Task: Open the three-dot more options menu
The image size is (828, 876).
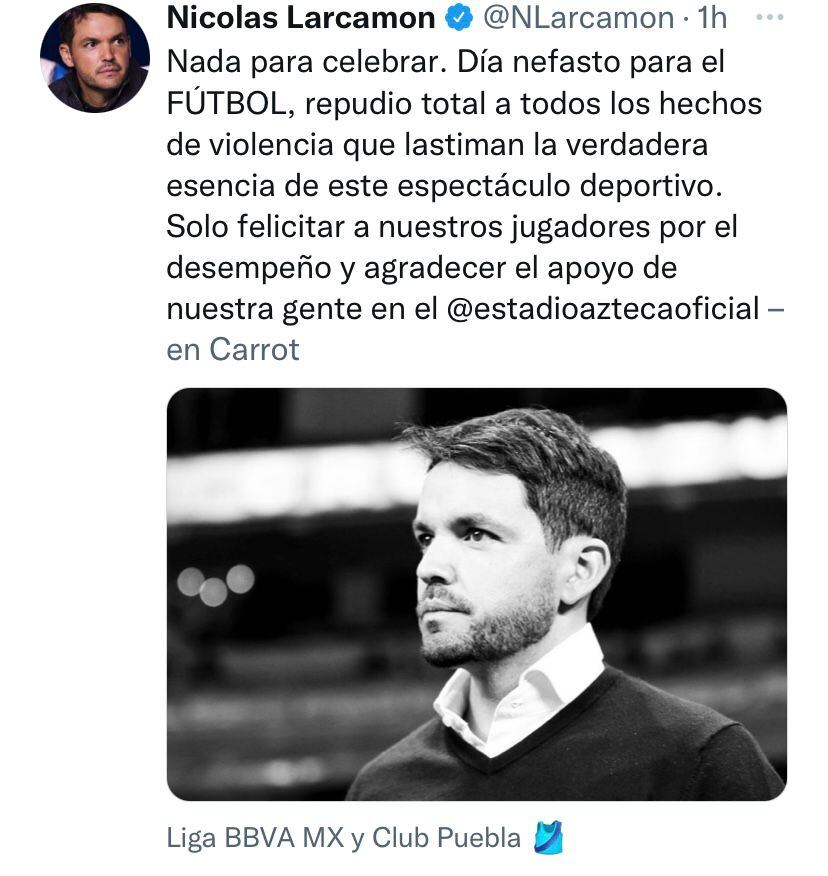Action: click(x=771, y=18)
